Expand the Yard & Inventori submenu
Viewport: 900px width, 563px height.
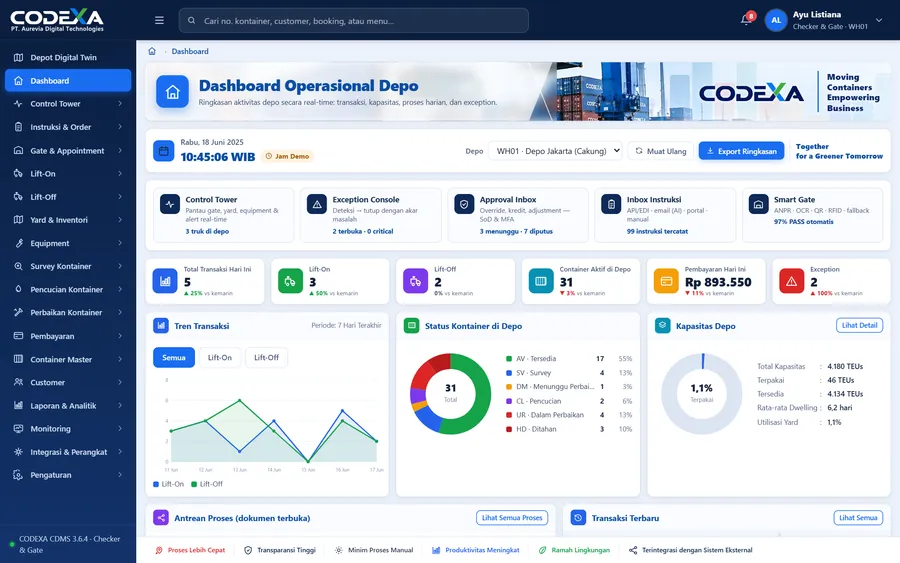pyautogui.click(x=120, y=220)
